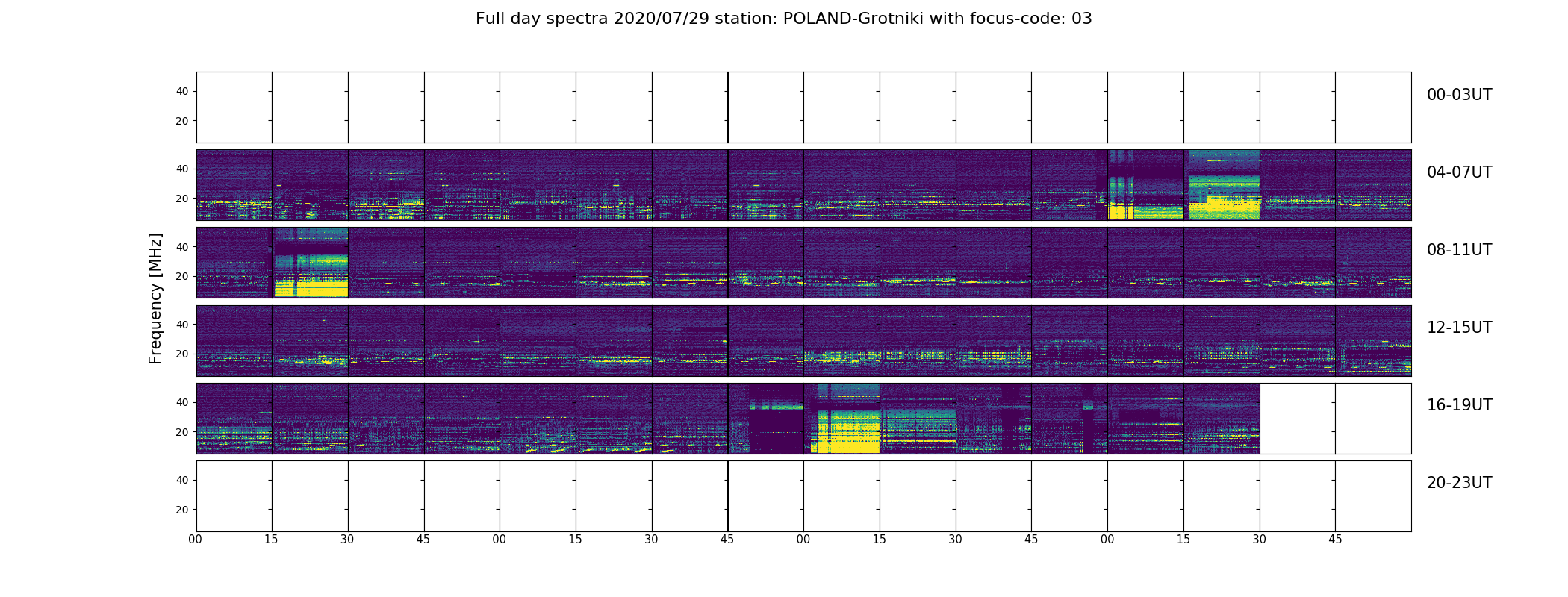This screenshot has width=1568, height=597.
Task: Open the bright yellow burst panel in 08-11UT row
Action: click(x=310, y=263)
